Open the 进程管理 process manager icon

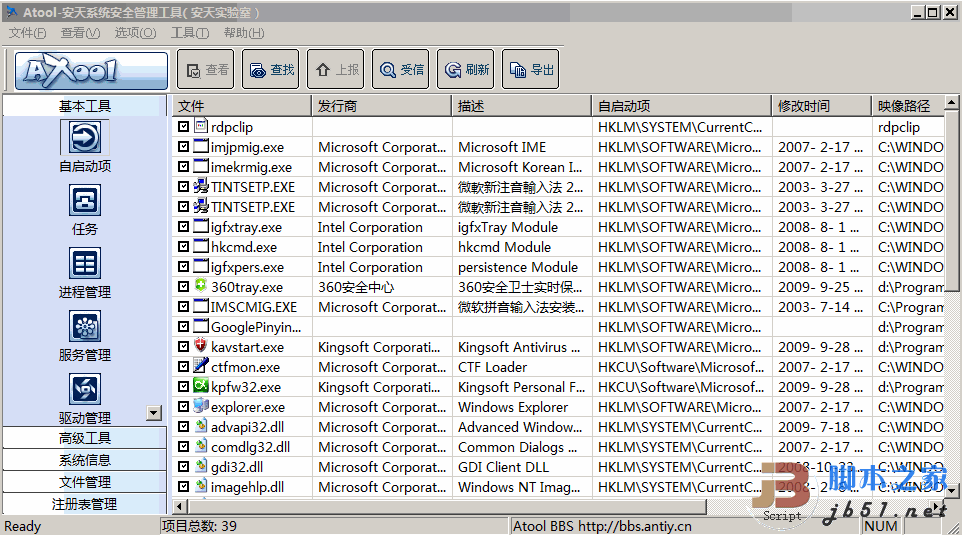point(85,264)
